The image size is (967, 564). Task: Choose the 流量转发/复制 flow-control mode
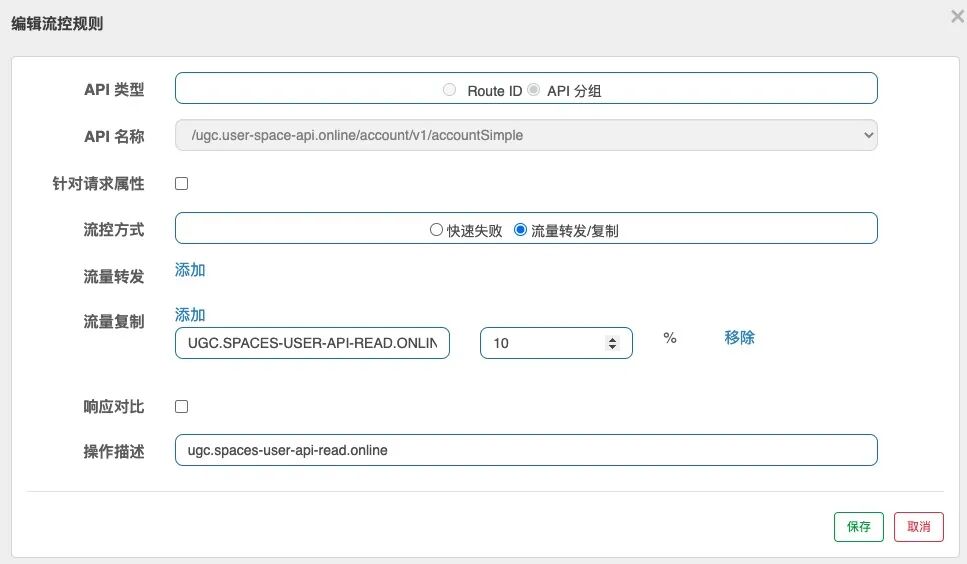coord(521,230)
